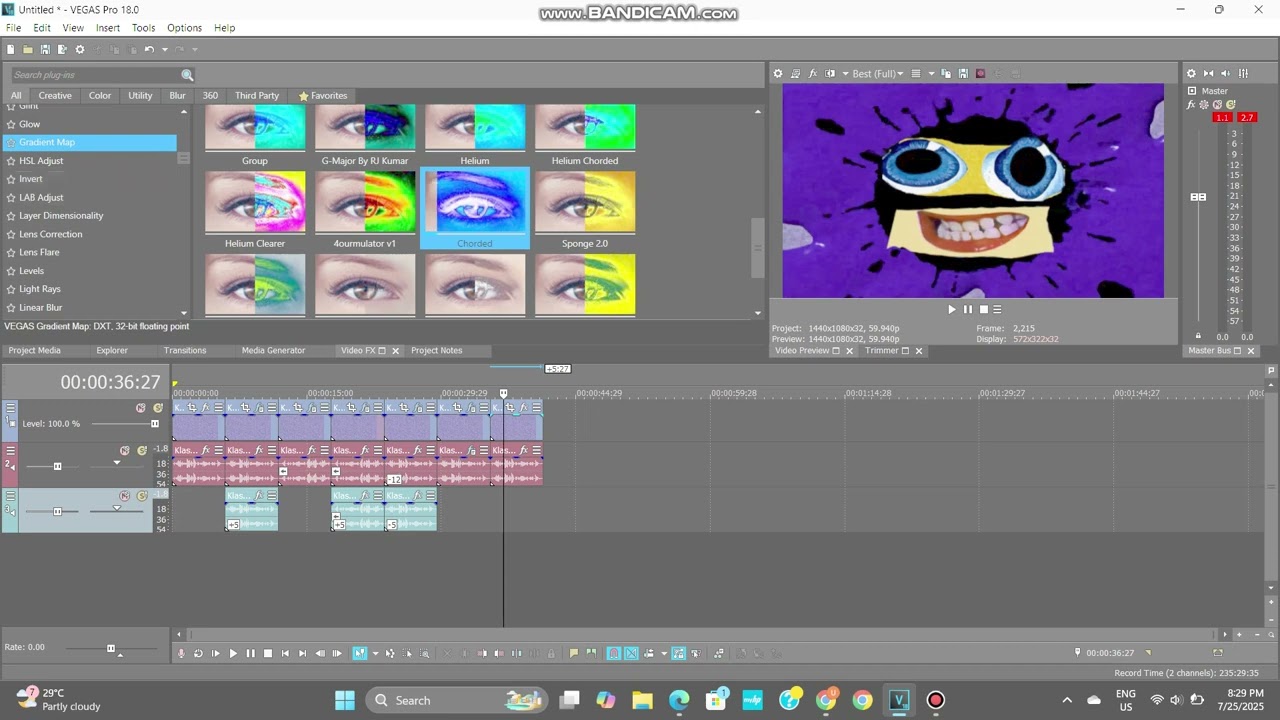Screen dimensions: 1280x720
Task: Mute video track 1
Action: (x=141, y=408)
